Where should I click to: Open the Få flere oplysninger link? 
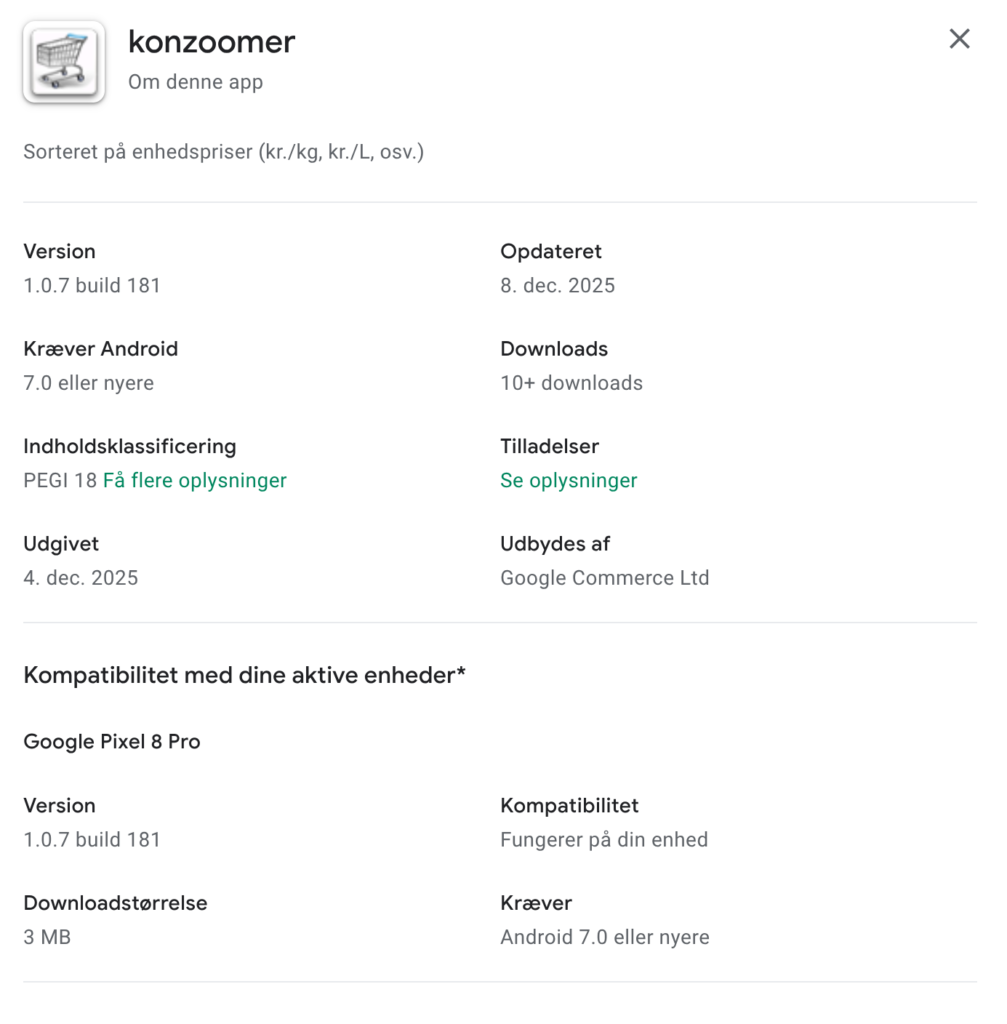[x=195, y=481]
